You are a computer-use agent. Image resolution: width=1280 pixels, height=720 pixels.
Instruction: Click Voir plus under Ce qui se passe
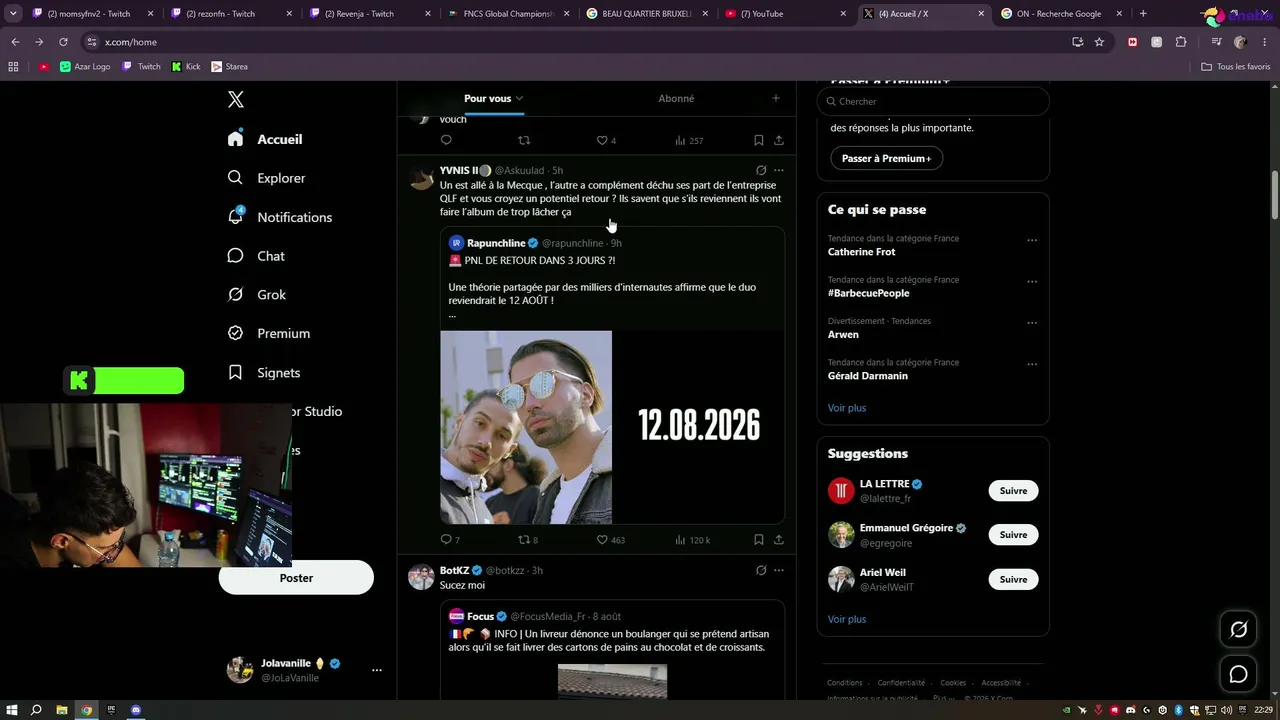pyautogui.click(x=847, y=408)
